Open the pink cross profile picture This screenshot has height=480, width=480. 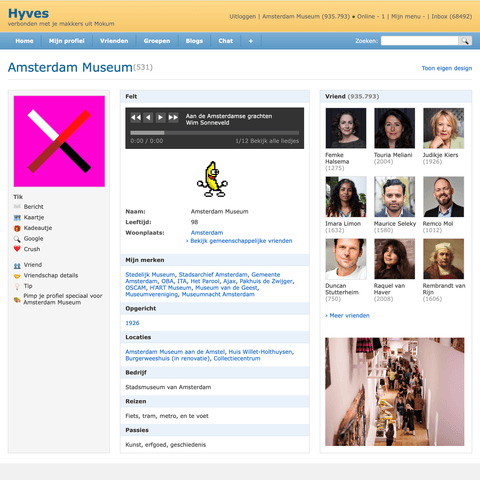point(59,141)
